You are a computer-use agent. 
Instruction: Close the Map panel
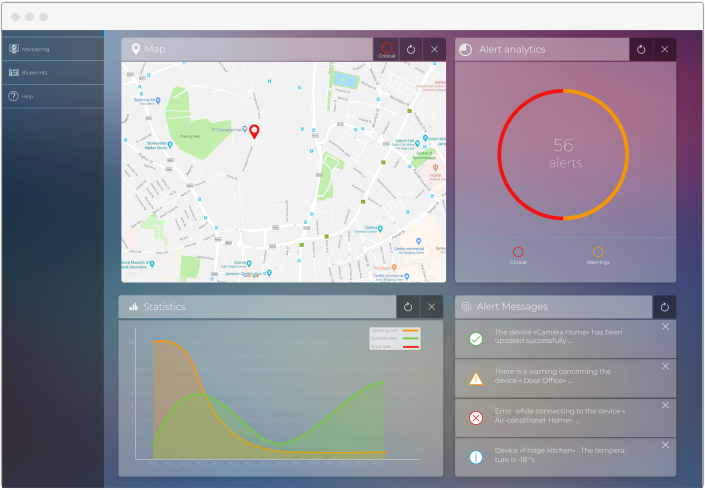[434, 49]
